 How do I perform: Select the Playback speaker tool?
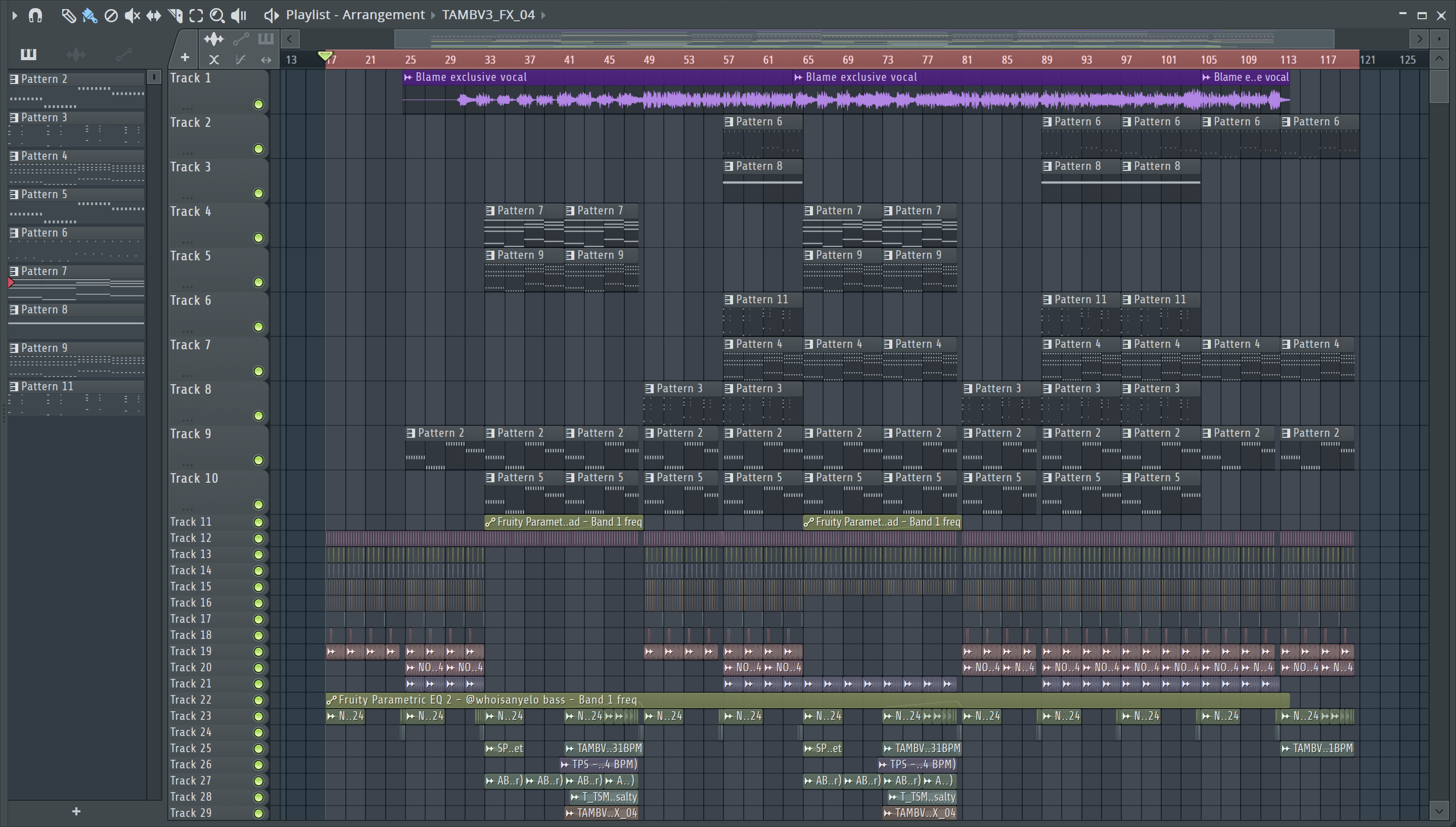click(239, 15)
